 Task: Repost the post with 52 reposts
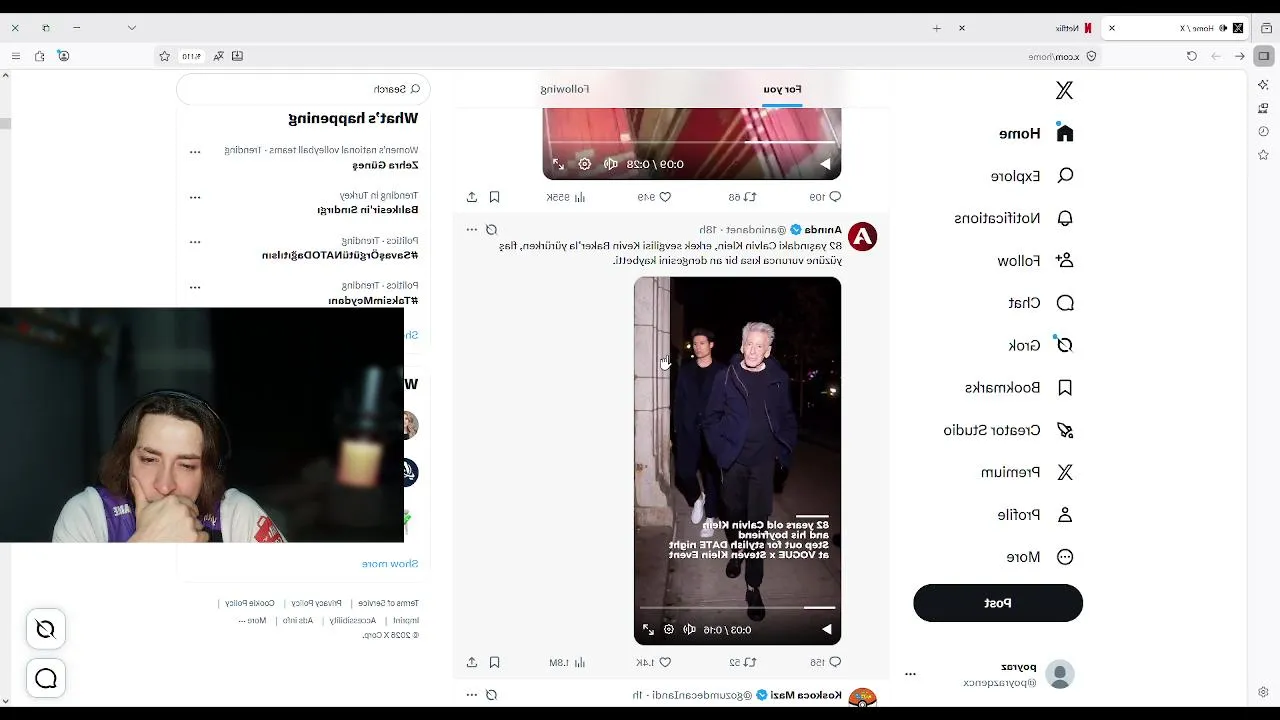click(742, 662)
